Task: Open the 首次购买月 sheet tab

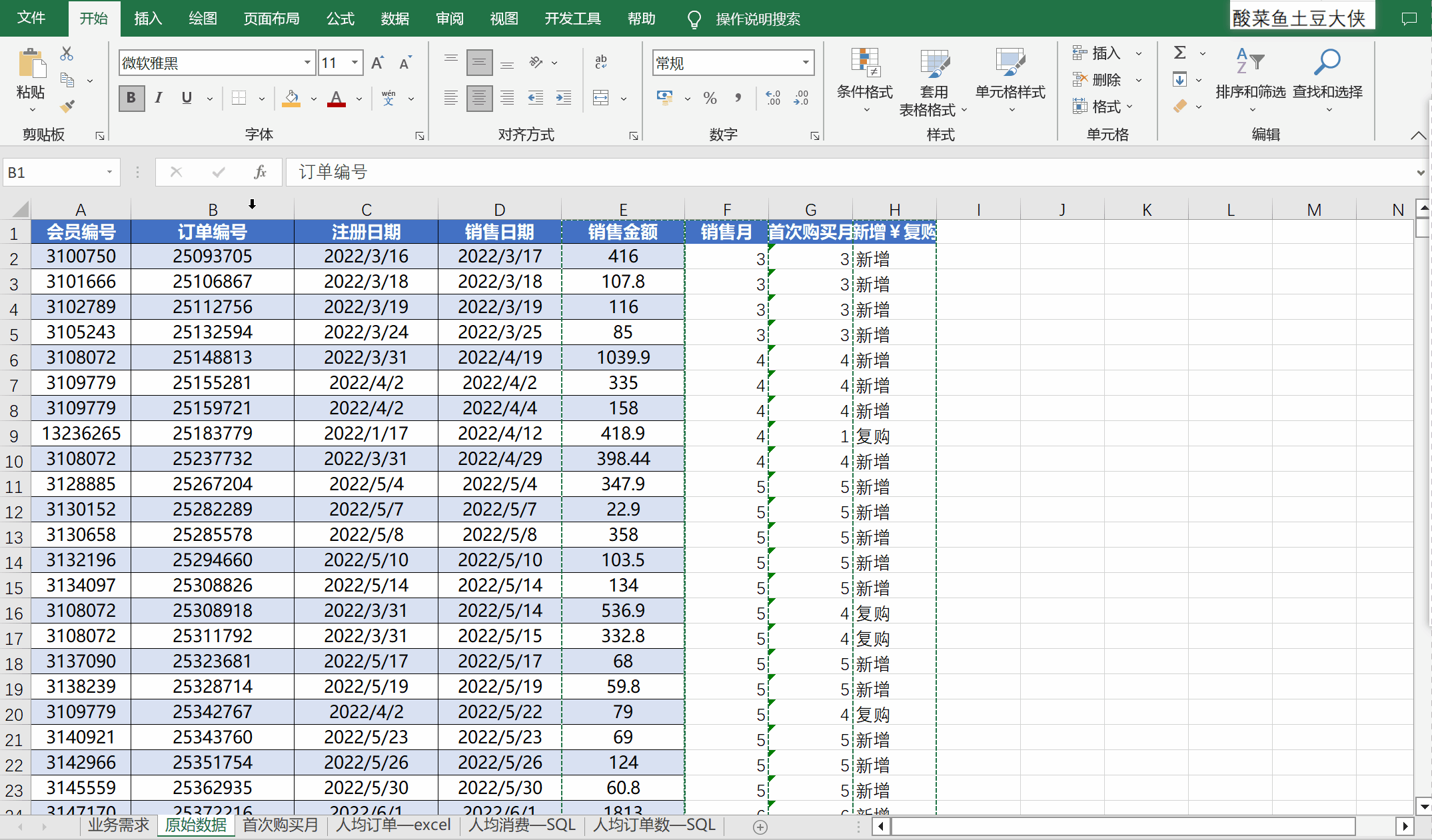Action: point(281,825)
